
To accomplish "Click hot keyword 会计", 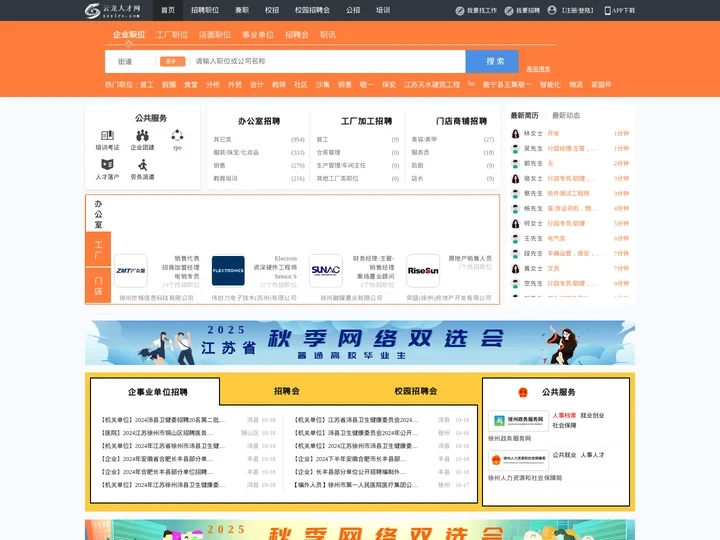I will (257, 84).
